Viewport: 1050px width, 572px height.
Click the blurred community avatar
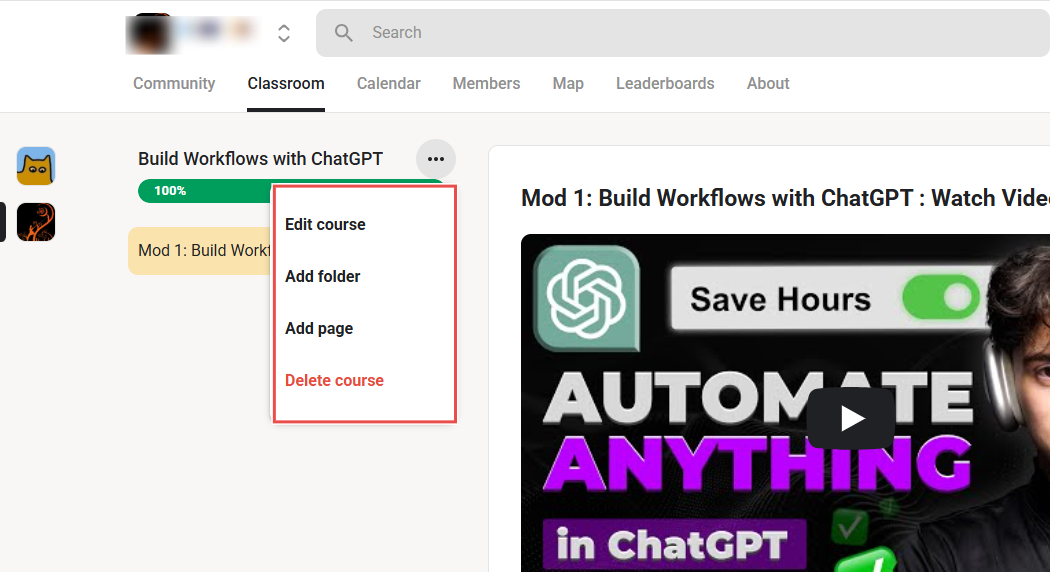point(151,33)
